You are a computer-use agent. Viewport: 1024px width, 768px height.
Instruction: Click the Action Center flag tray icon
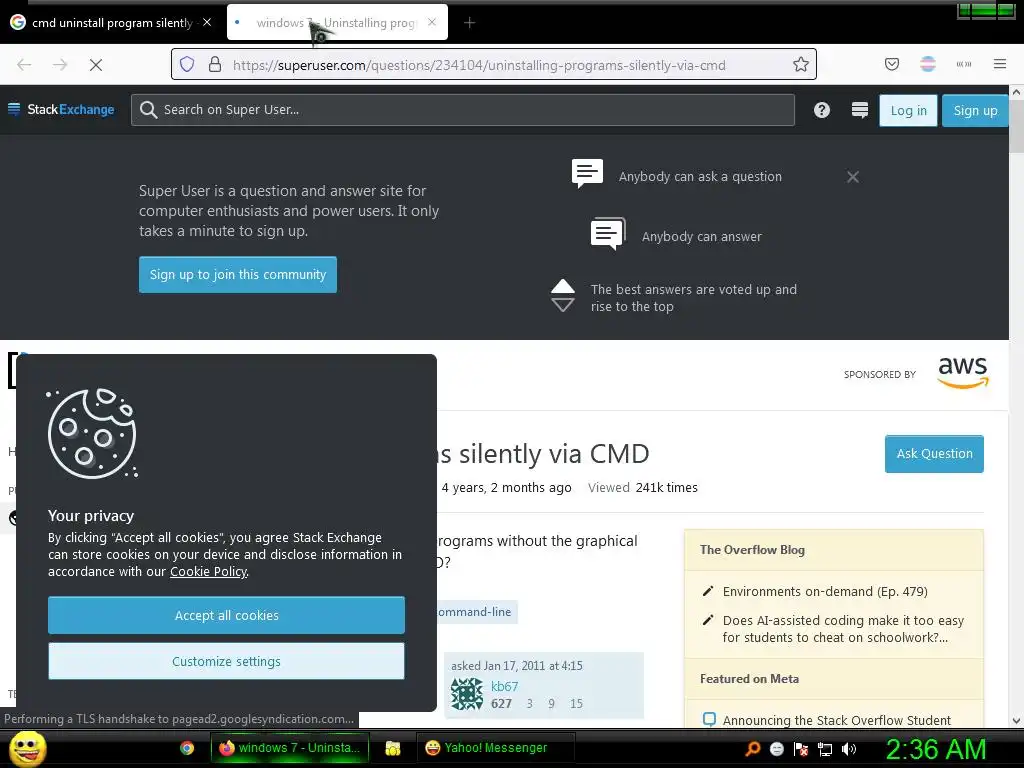pyautogui.click(x=801, y=749)
